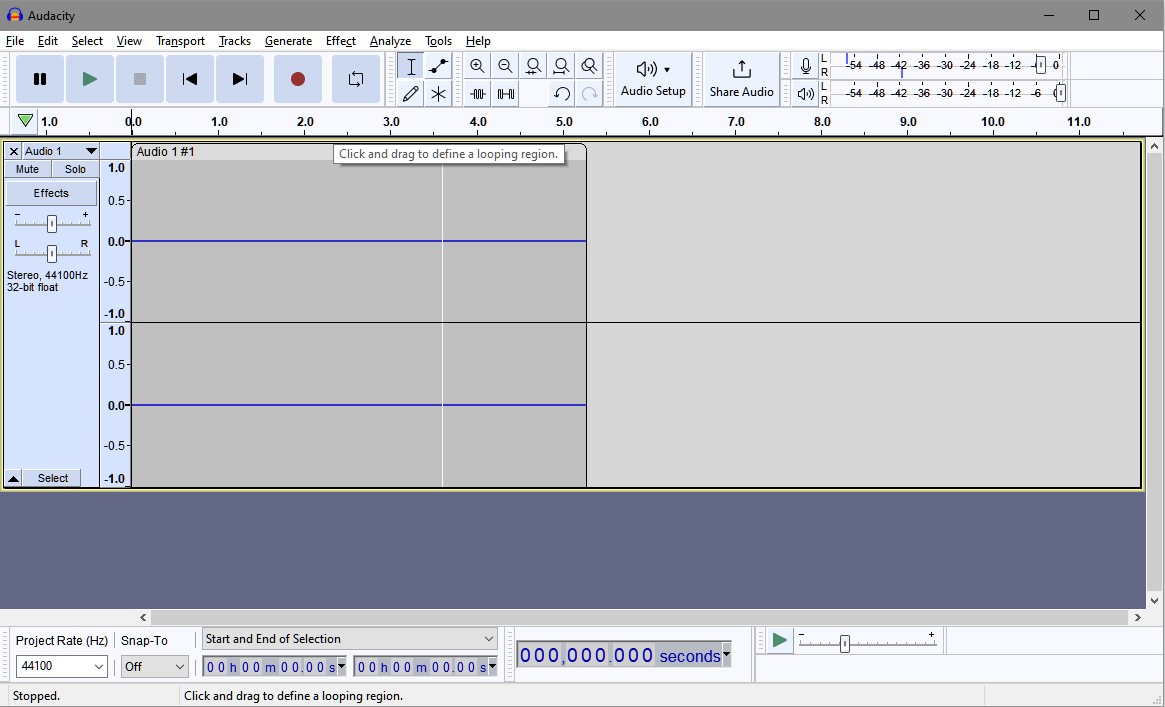Expand the Project Rate 44100 combo box
Screen dimensions: 1165x707
pos(98,666)
